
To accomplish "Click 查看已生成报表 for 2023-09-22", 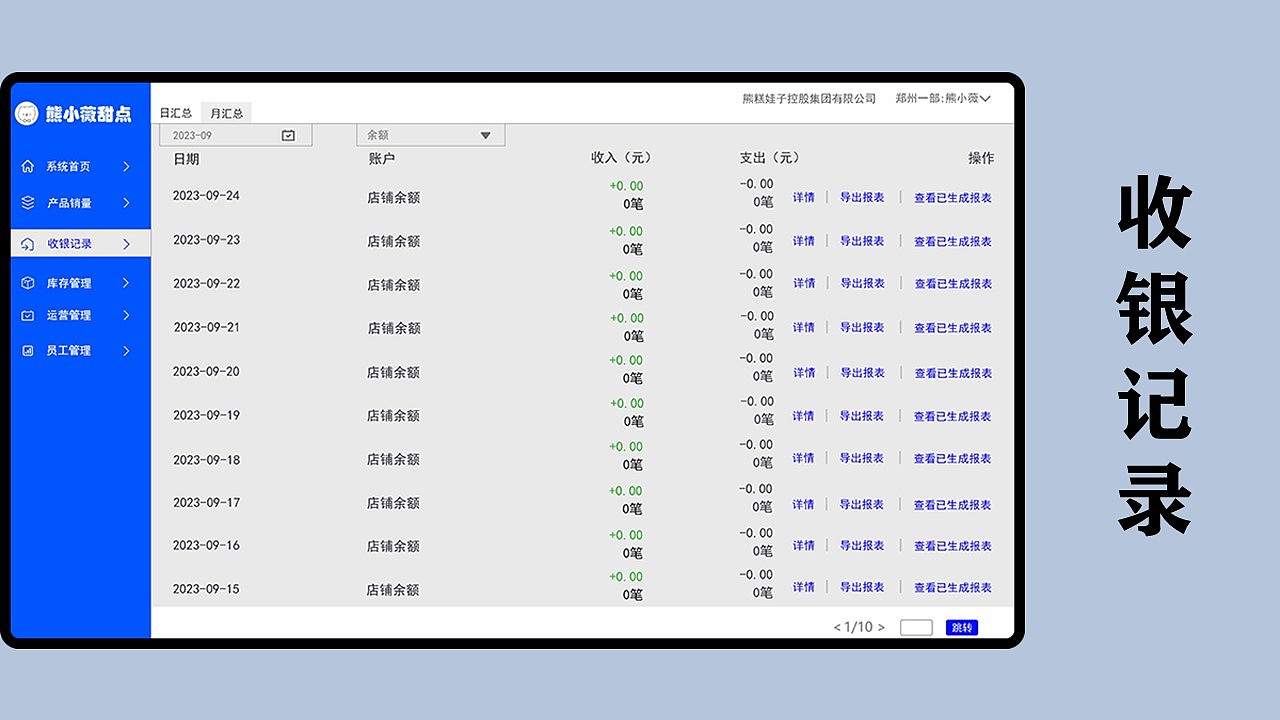I will pyautogui.click(x=953, y=284).
